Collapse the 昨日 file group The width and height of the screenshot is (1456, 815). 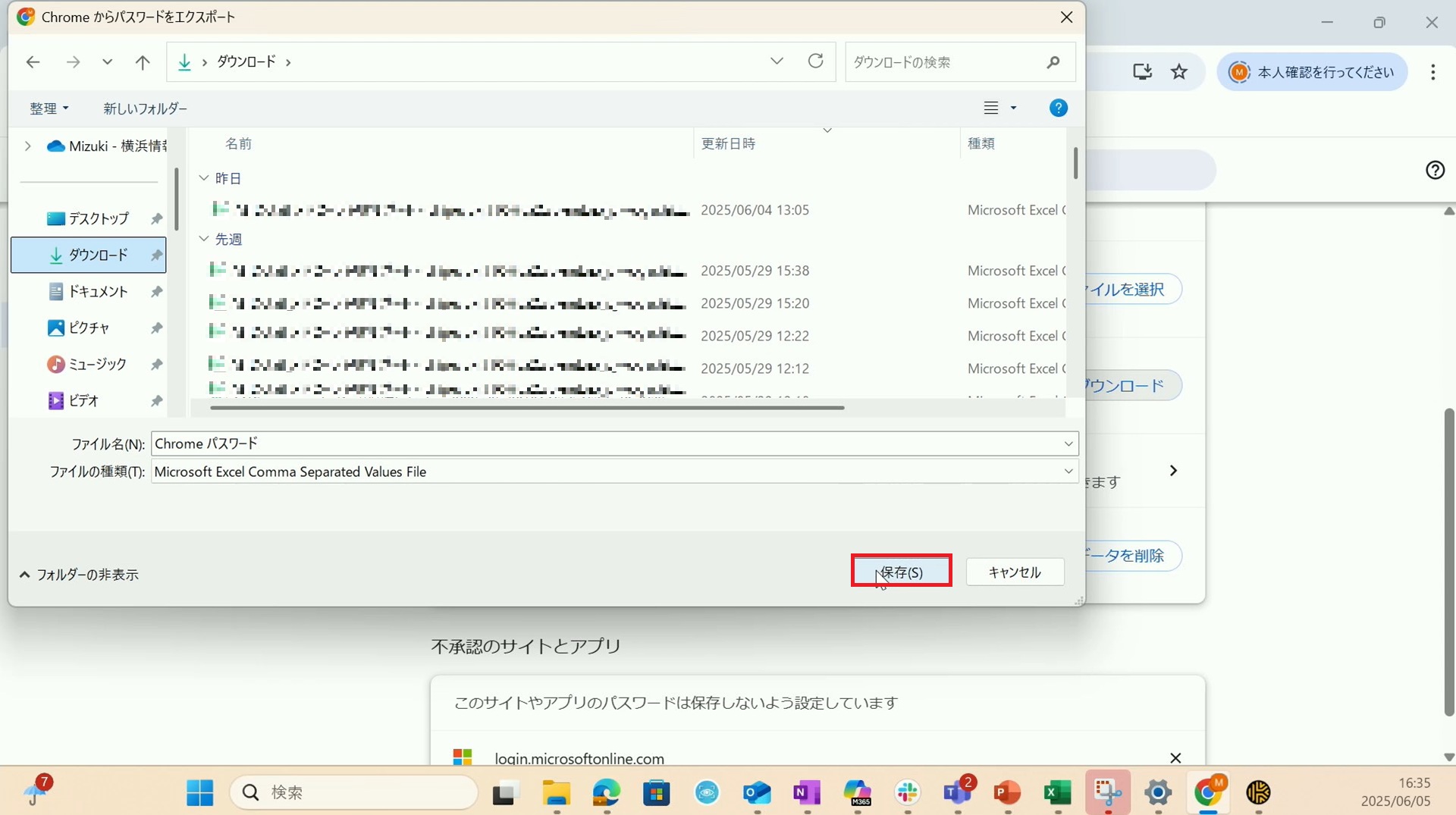click(x=204, y=178)
